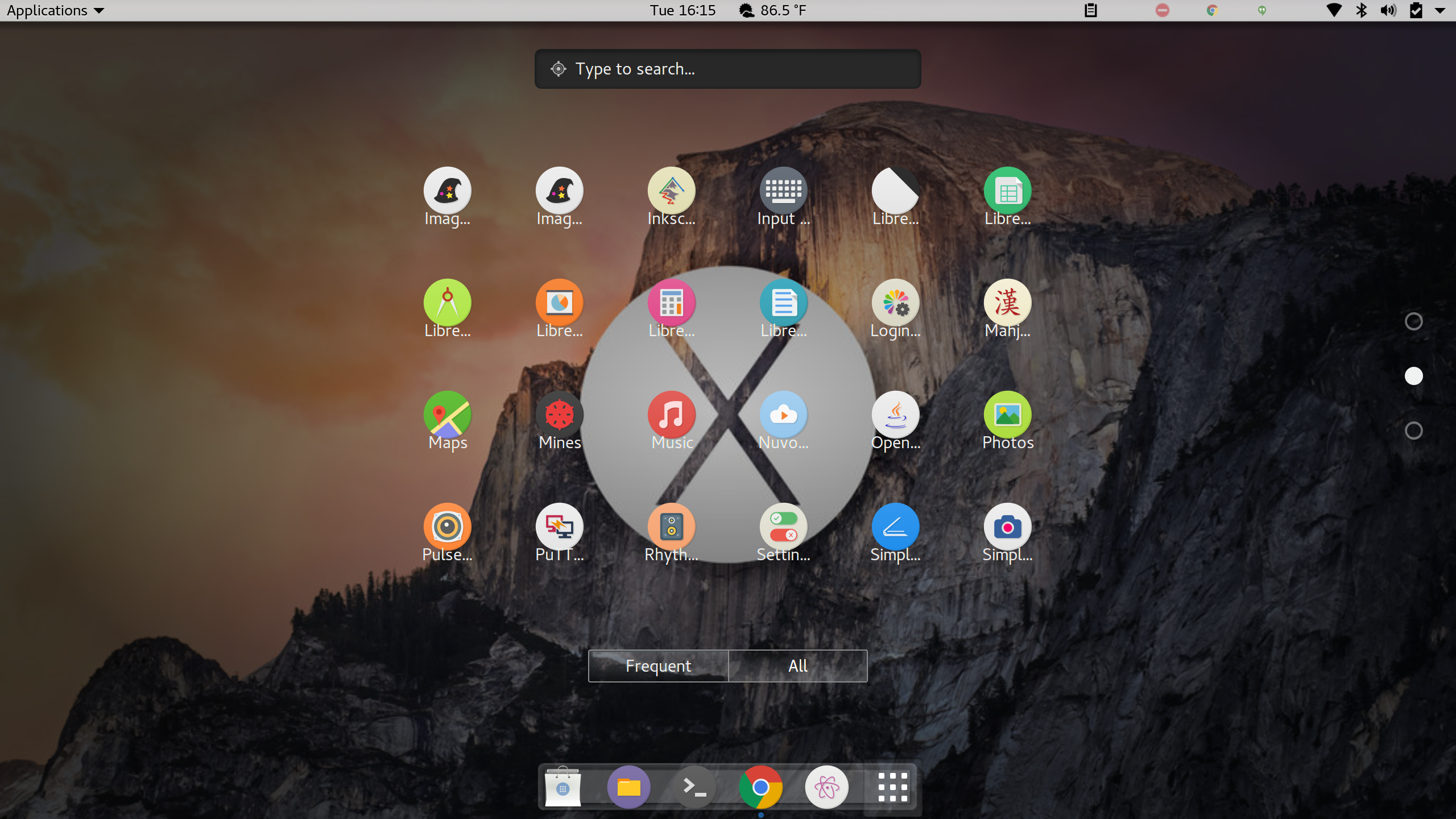
Task: Open the Maps application
Action: (x=448, y=415)
